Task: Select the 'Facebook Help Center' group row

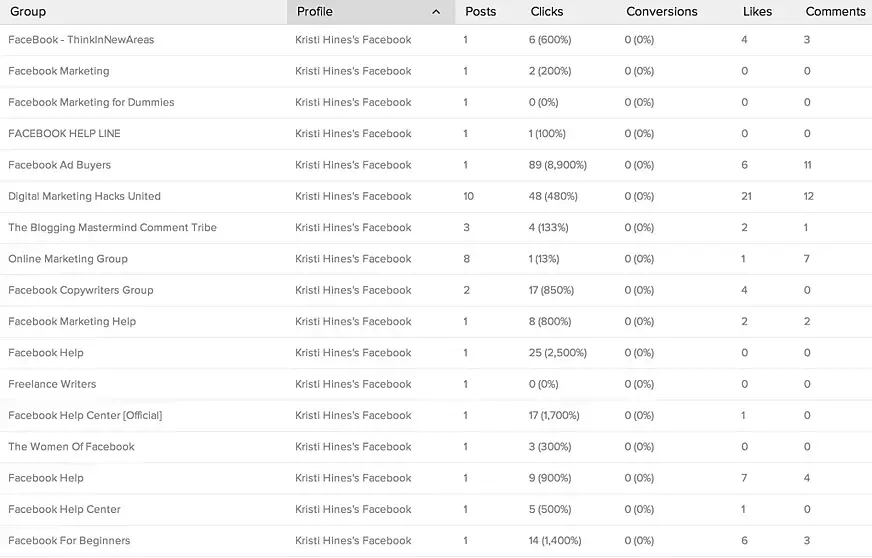Action: [x=436, y=510]
